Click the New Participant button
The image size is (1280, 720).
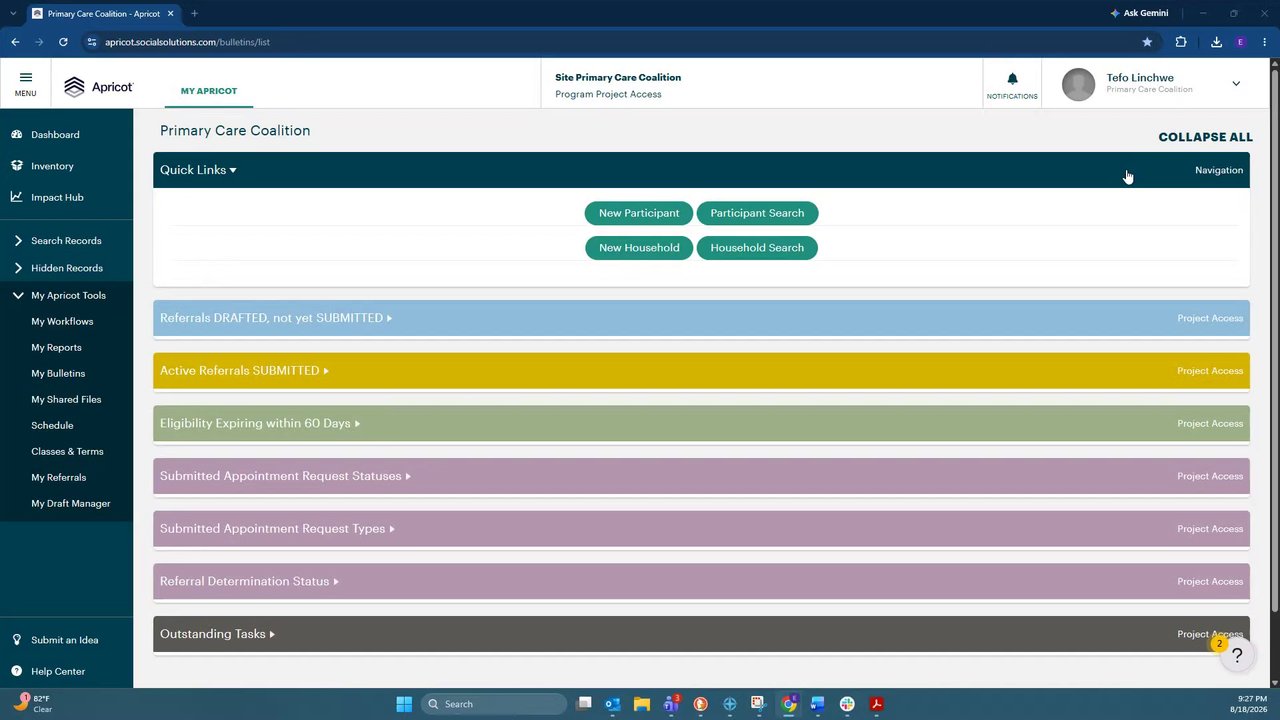tap(639, 213)
